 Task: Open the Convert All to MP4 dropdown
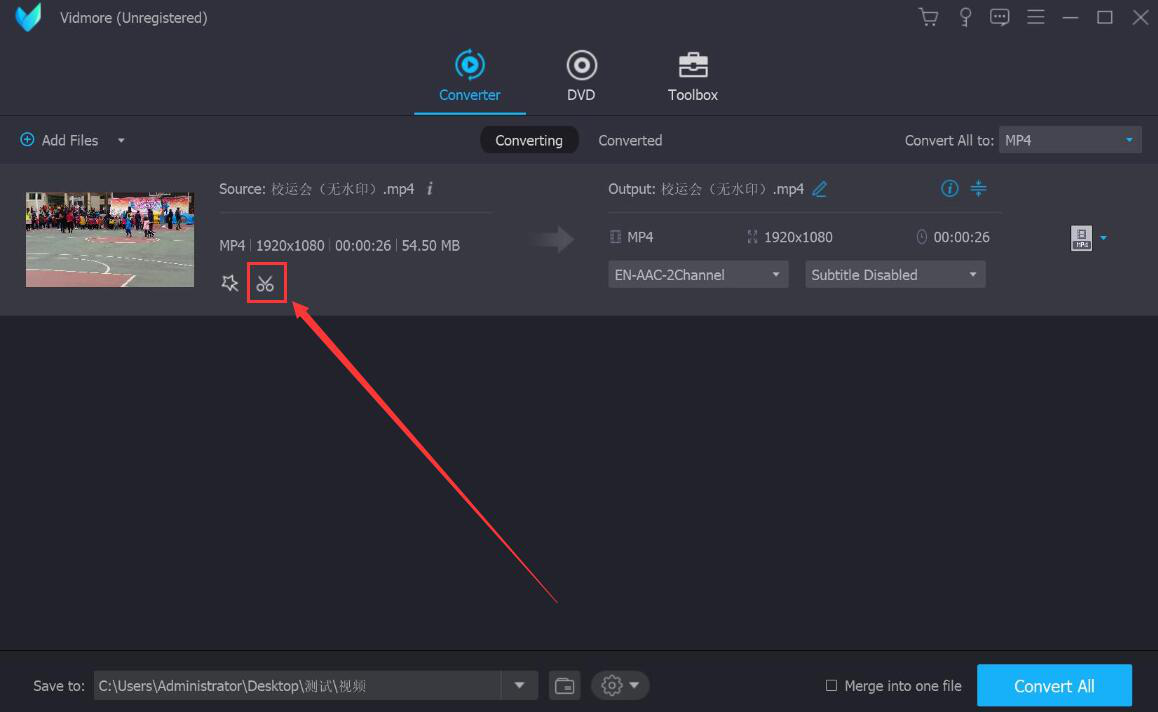click(1070, 140)
